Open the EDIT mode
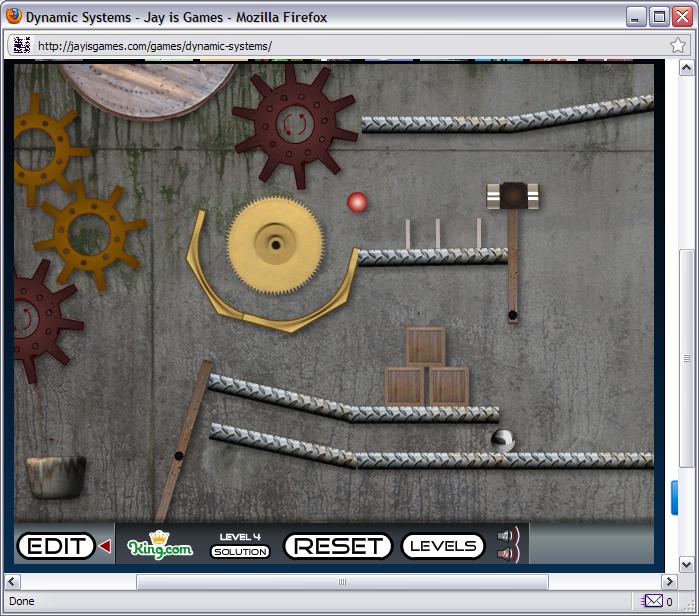 click(x=55, y=546)
